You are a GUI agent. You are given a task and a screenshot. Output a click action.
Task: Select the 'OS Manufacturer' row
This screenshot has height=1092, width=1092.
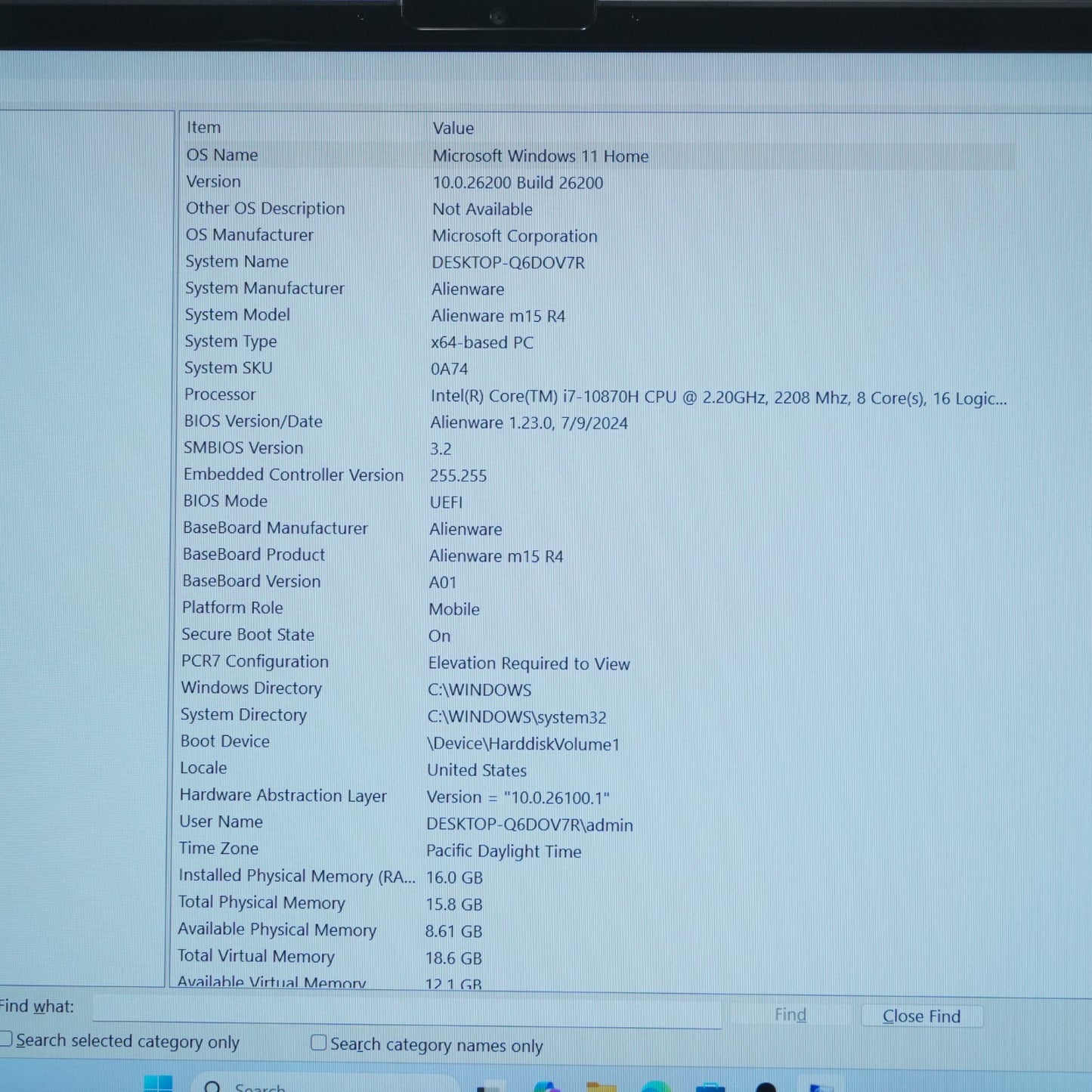[x=249, y=235]
